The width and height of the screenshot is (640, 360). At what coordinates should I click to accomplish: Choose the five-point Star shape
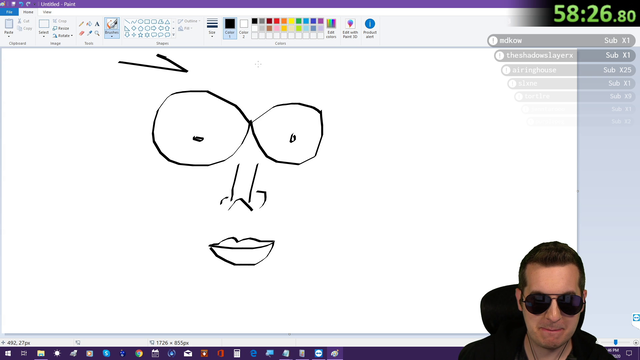(140, 35)
